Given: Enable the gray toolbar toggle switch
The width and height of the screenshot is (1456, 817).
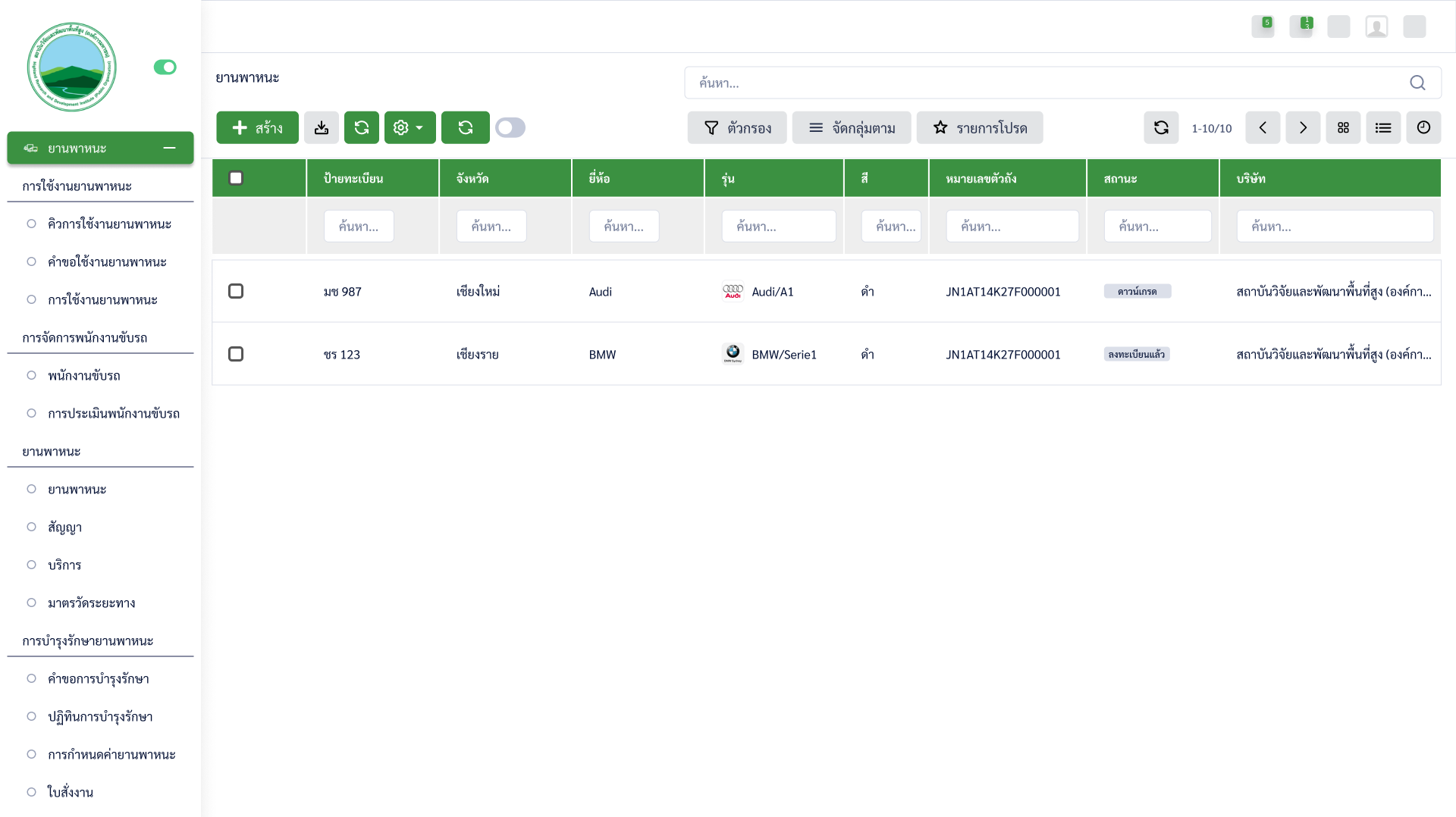Looking at the screenshot, I should click(510, 128).
